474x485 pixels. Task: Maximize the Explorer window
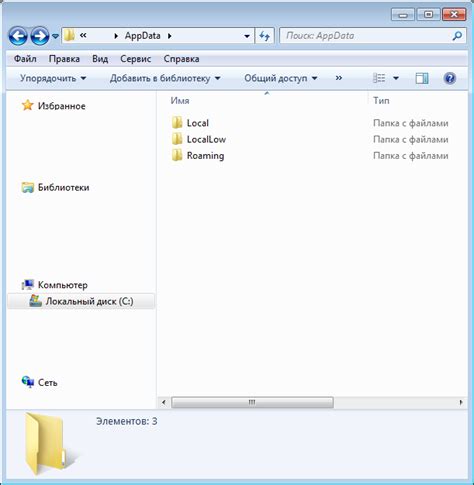tap(428, 15)
